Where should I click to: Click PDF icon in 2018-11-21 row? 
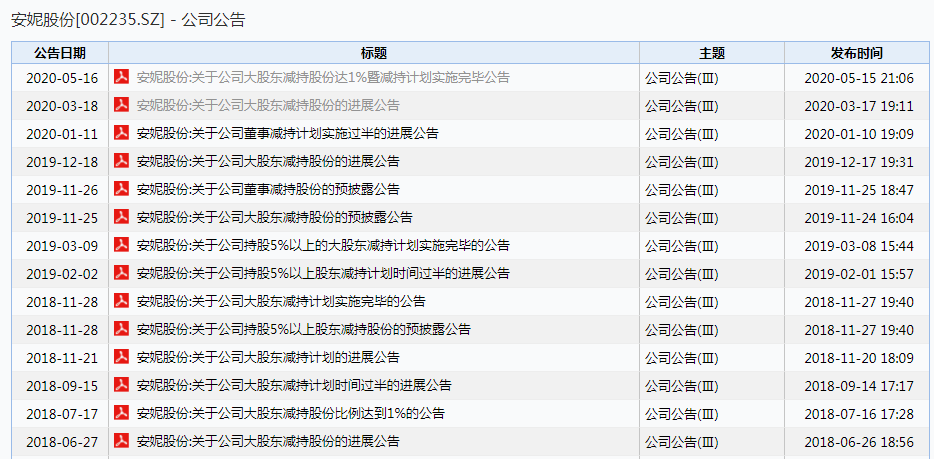pyautogui.click(x=122, y=357)
